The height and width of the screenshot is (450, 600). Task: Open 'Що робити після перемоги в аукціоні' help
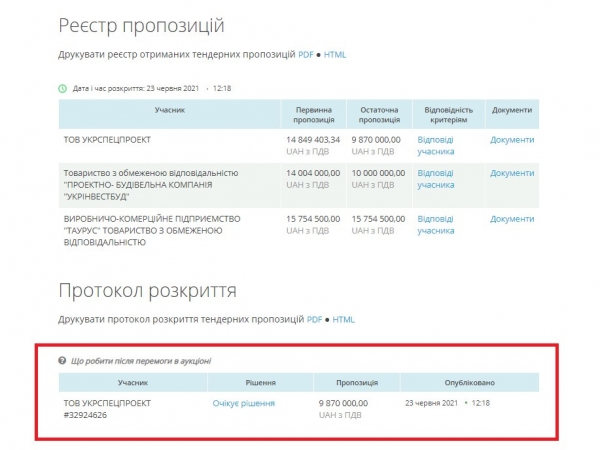coord(141,360)
